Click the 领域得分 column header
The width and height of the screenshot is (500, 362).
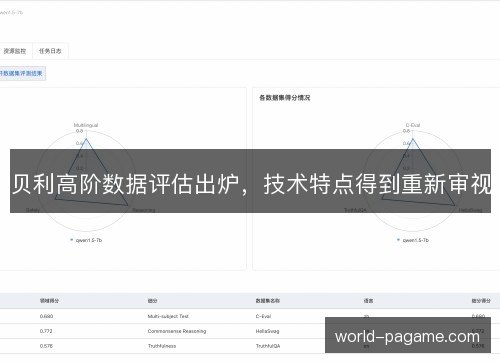point(49,301)
